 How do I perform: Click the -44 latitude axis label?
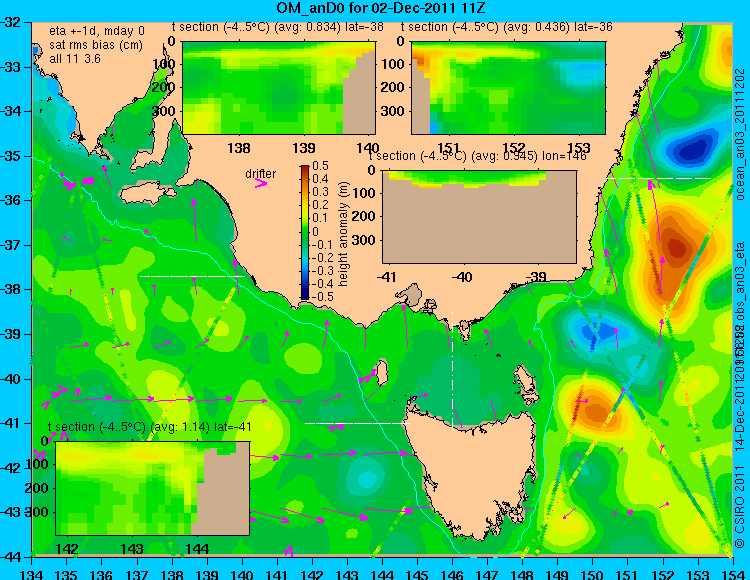click(12, 557)
